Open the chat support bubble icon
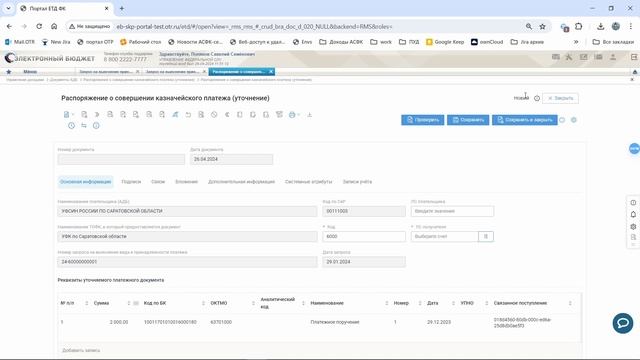The image size is (640, 360). (623, 323)
